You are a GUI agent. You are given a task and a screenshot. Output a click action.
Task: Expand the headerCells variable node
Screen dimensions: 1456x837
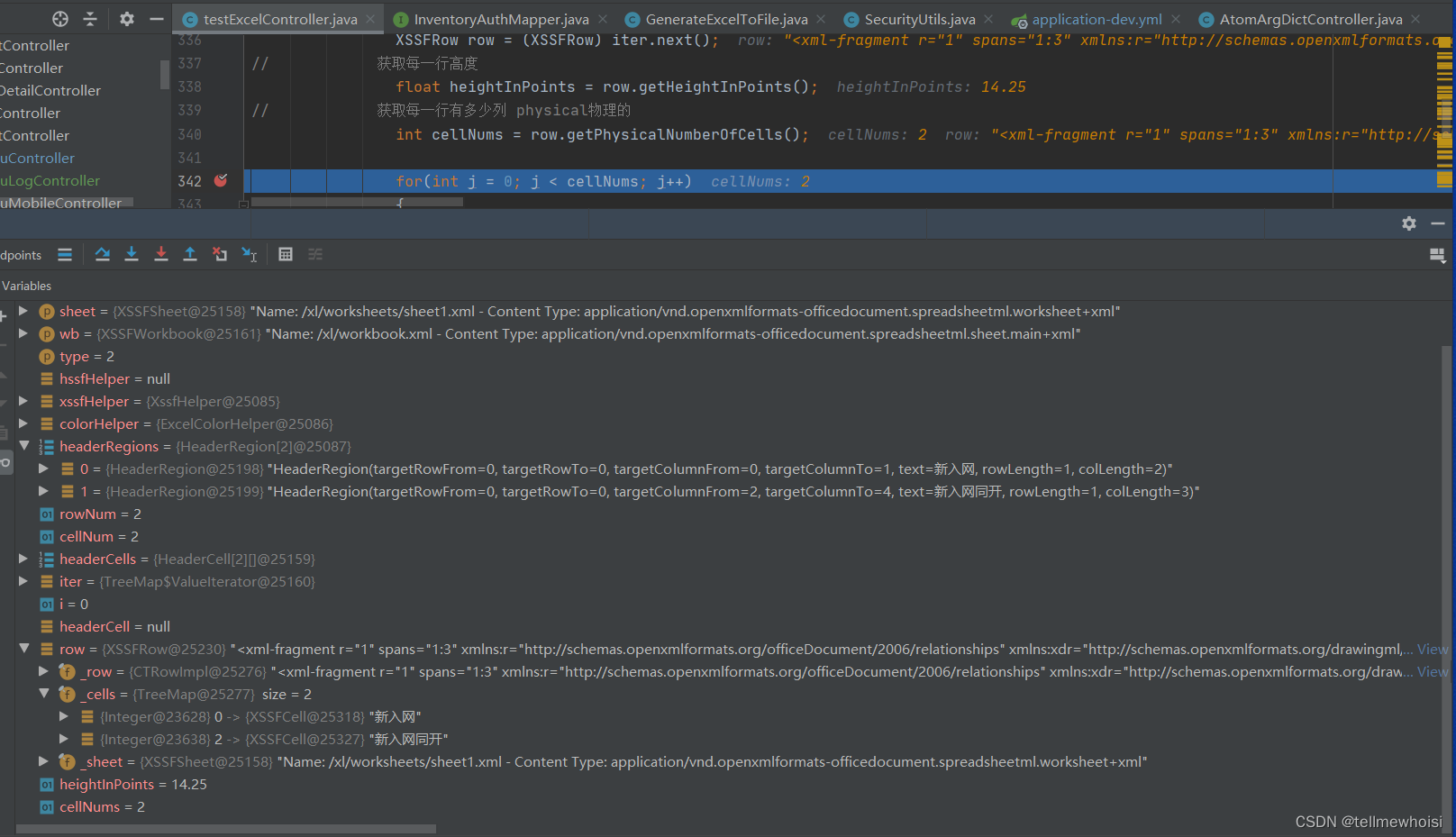tap(23, 559)
